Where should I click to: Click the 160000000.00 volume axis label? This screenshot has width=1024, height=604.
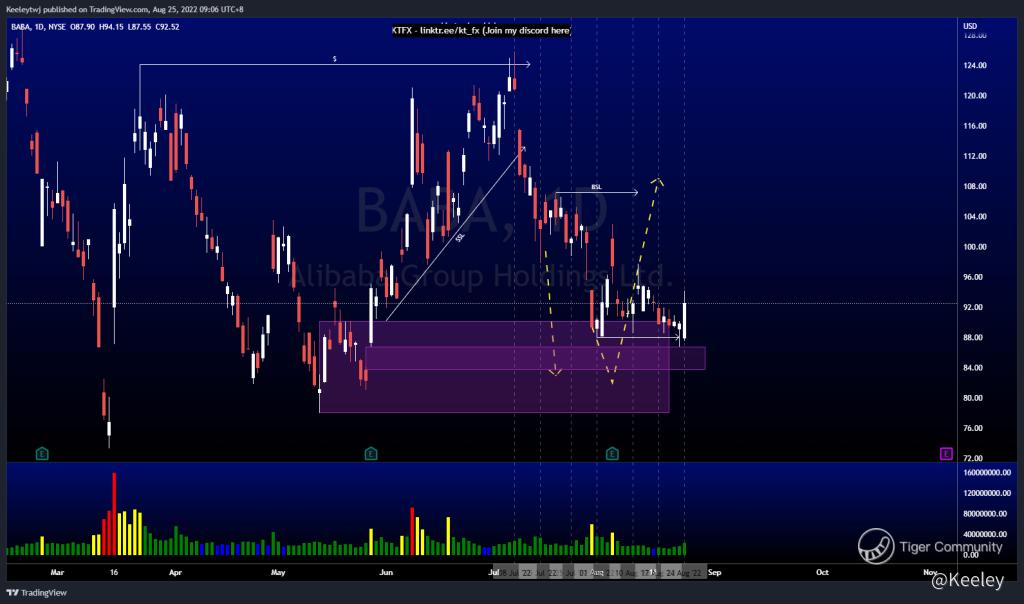pos(987,472)
